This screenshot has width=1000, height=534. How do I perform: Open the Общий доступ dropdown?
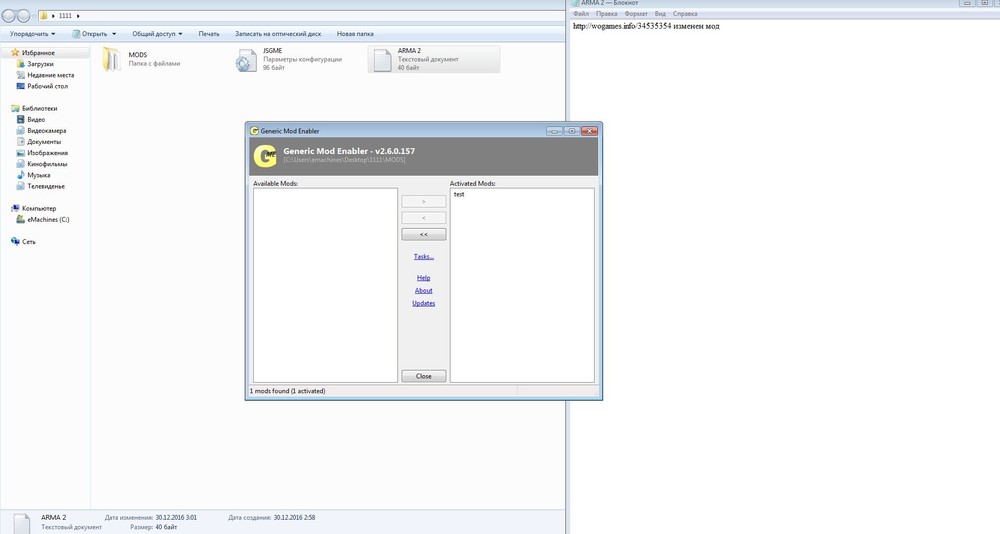[x=157, y=34]
